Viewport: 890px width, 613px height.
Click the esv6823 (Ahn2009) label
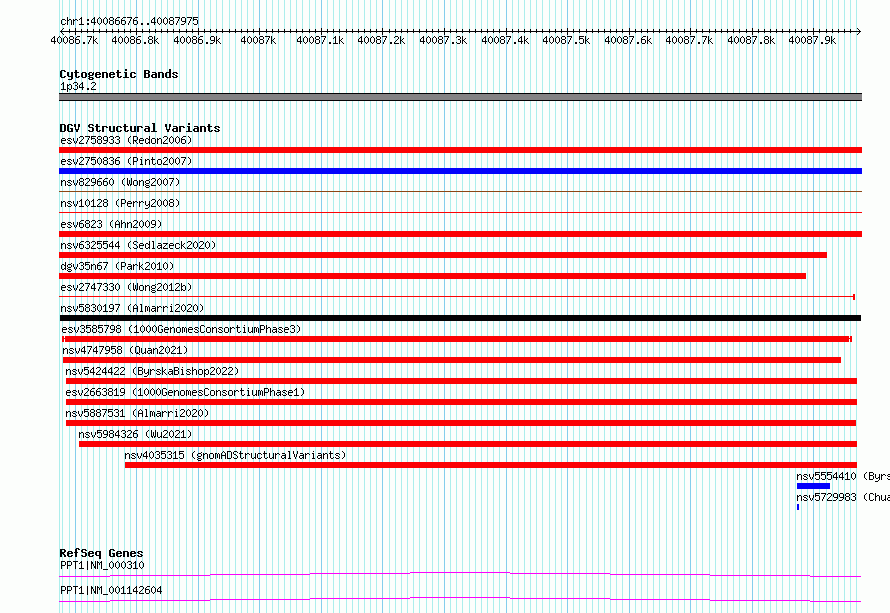pos(111,224)
